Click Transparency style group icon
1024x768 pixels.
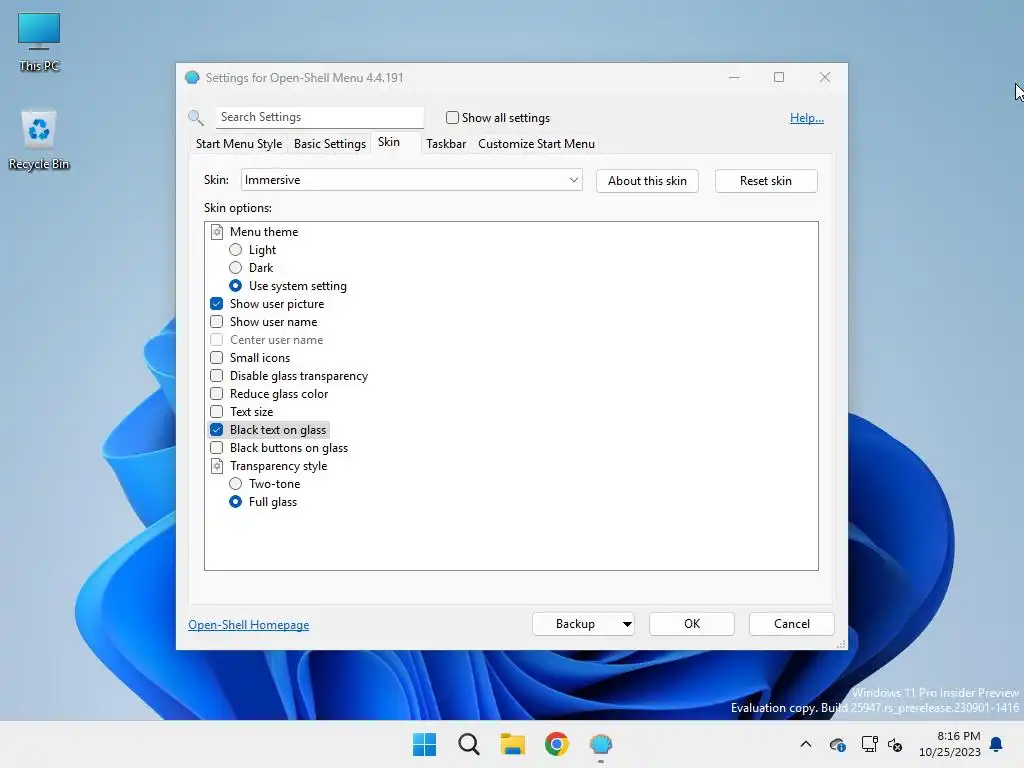pos(217,466)
